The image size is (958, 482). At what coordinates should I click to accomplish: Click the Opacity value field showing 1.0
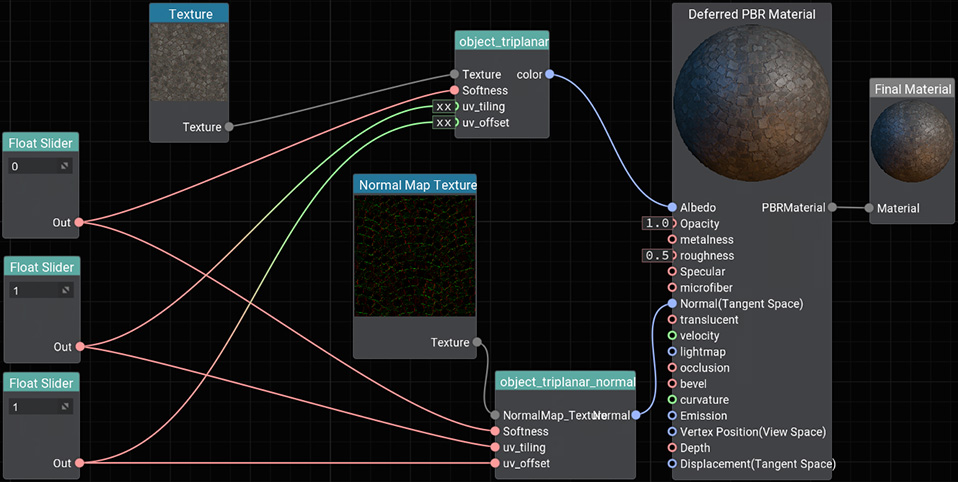656,224
